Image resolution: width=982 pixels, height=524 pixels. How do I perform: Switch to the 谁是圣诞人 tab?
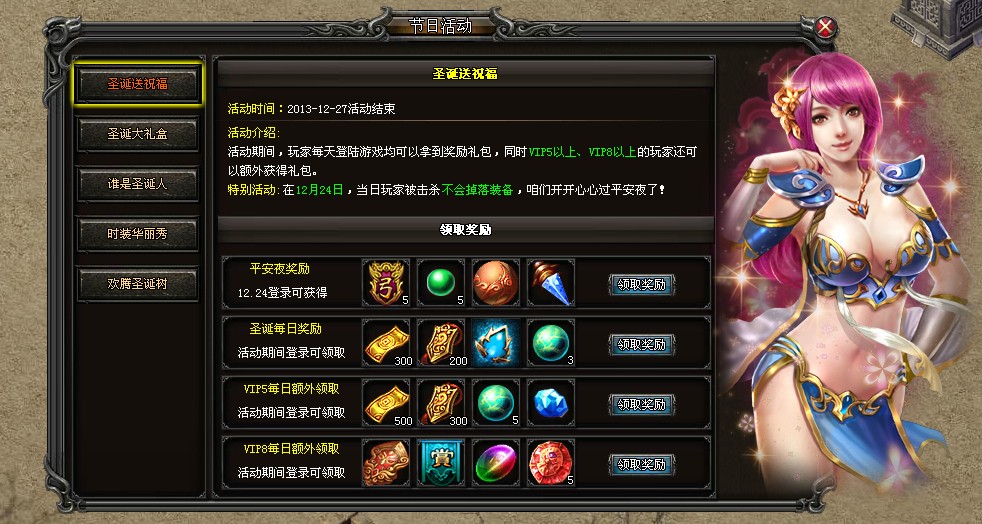tap(138, 184)
